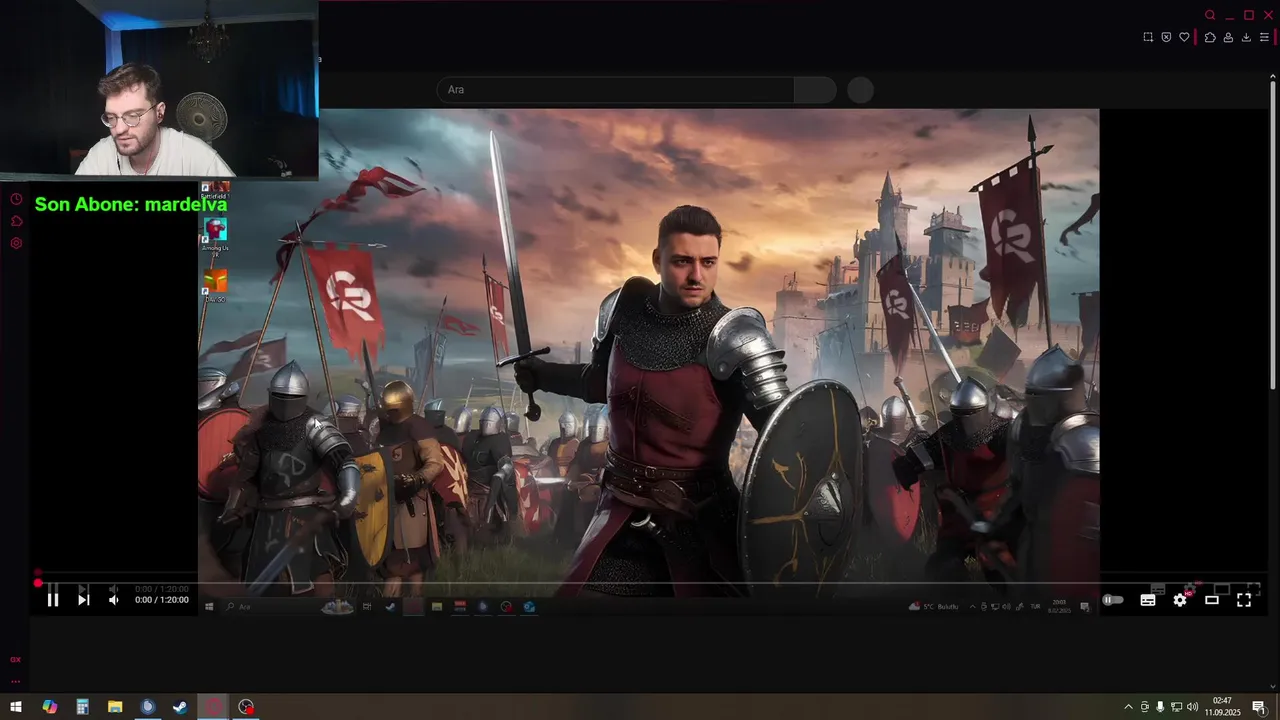Open the browser account profile icon

point(1228,37)
